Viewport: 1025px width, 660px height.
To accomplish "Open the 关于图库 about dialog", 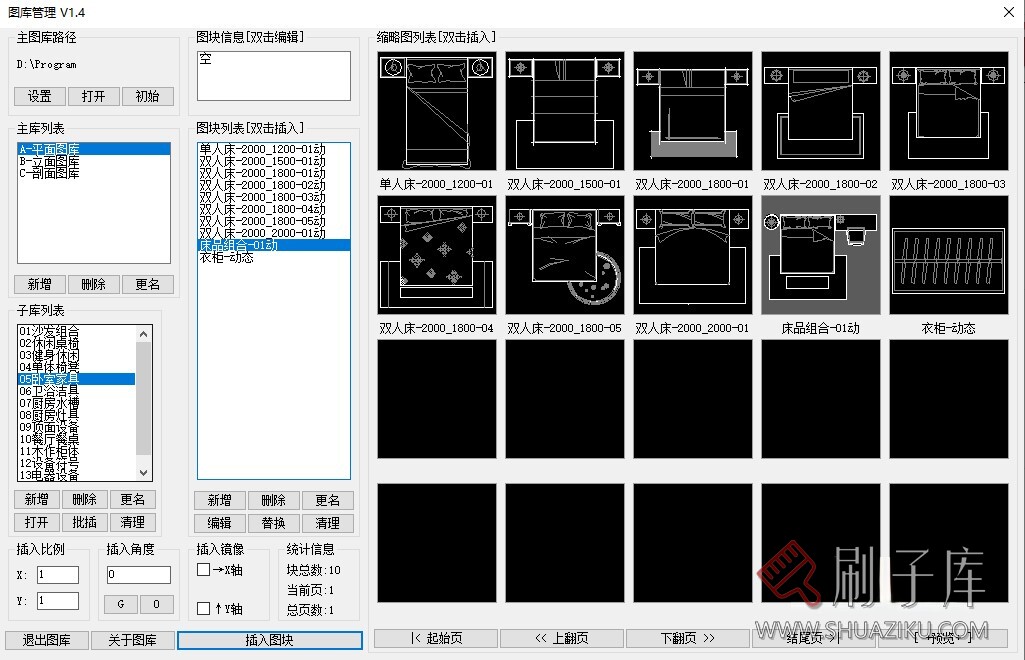I will point(132,639).
